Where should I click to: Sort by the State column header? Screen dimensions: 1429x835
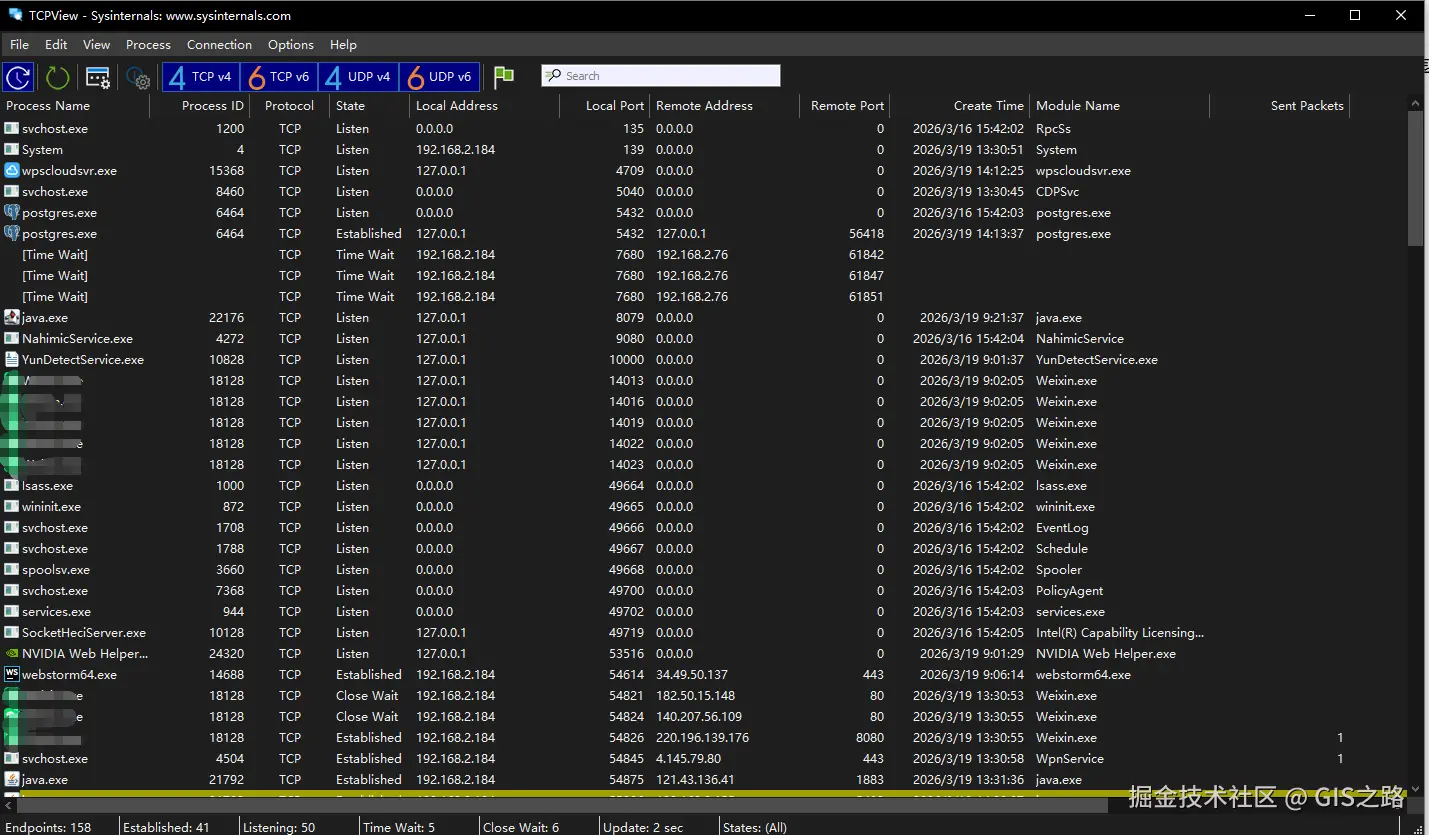pyautogui.click(x=370, y=106)
